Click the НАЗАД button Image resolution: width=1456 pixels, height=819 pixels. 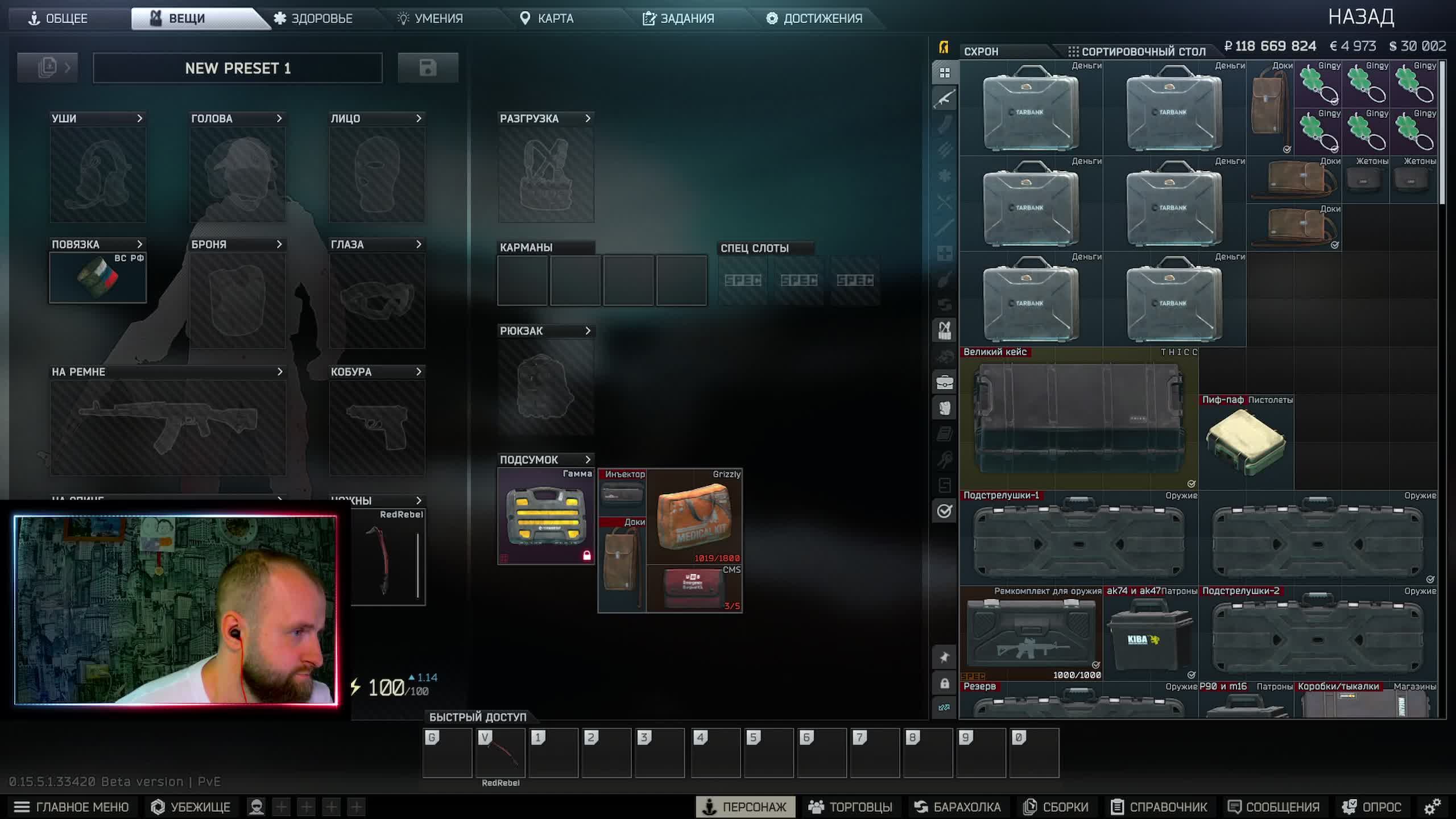tap(1360, 17)
